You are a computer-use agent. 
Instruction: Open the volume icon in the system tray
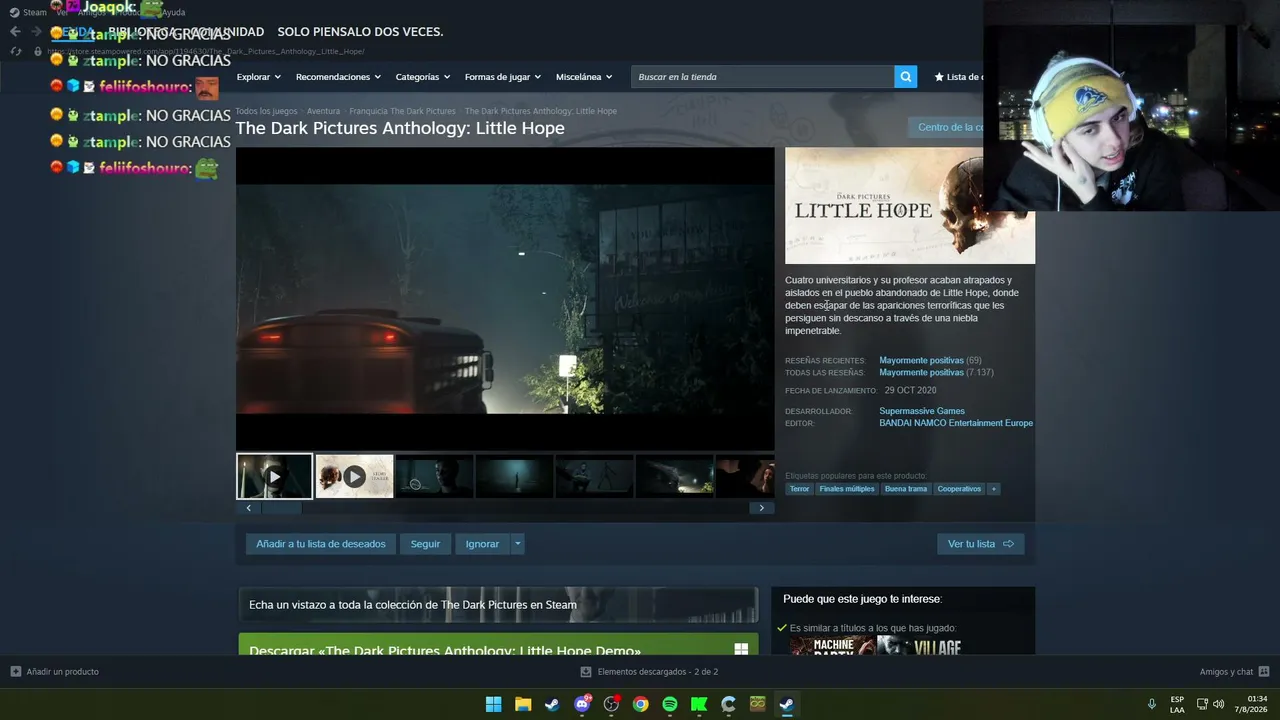coord(1218,704)
